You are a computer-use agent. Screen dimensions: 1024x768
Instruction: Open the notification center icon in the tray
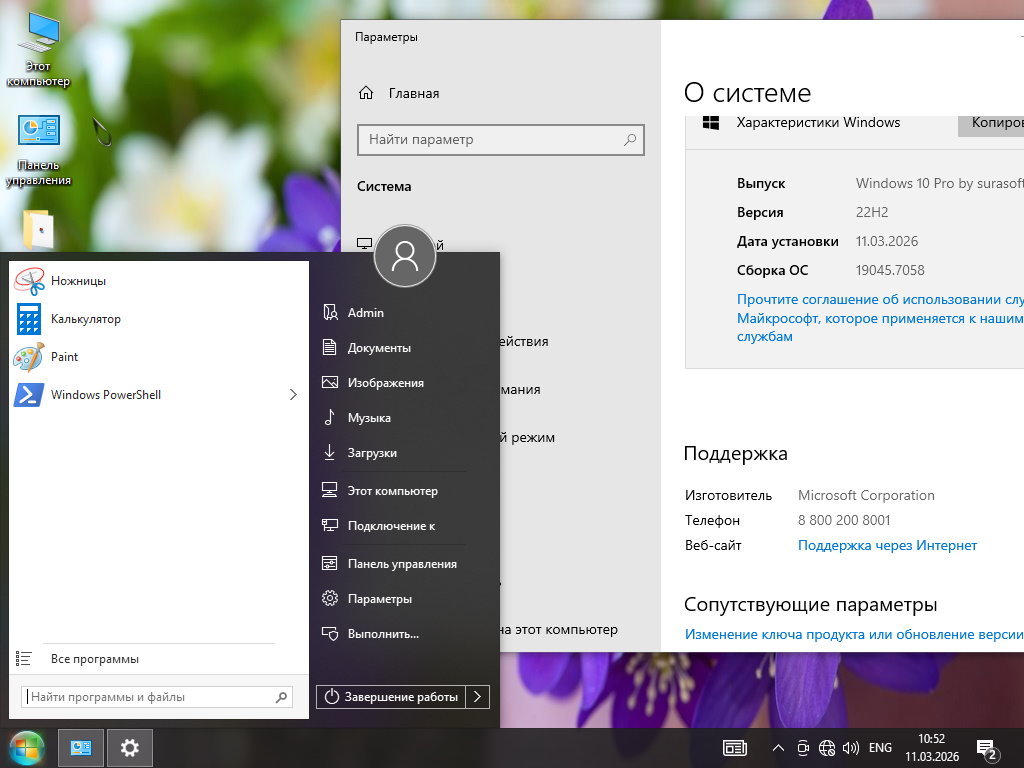click(986, 748)
